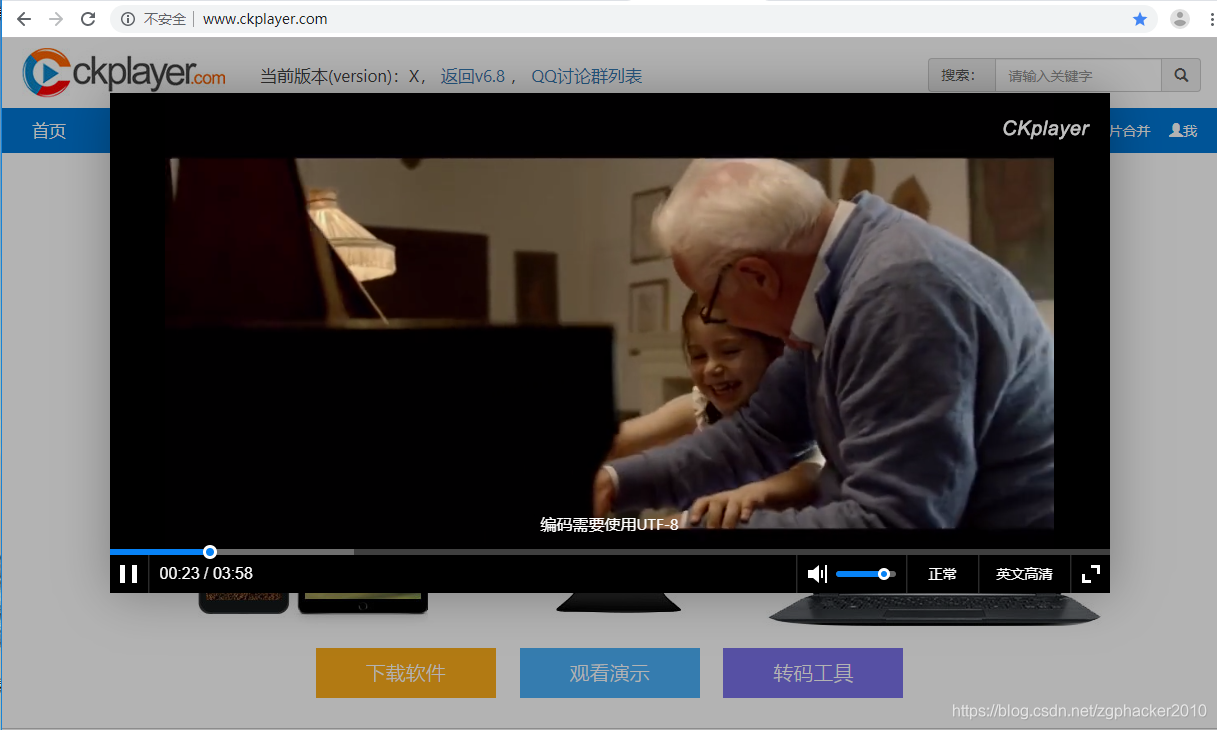Image resolution: width=1217 pixels, height=730 pixels.
Task: Go back with the browser back arrow
Action: (24, 19)
